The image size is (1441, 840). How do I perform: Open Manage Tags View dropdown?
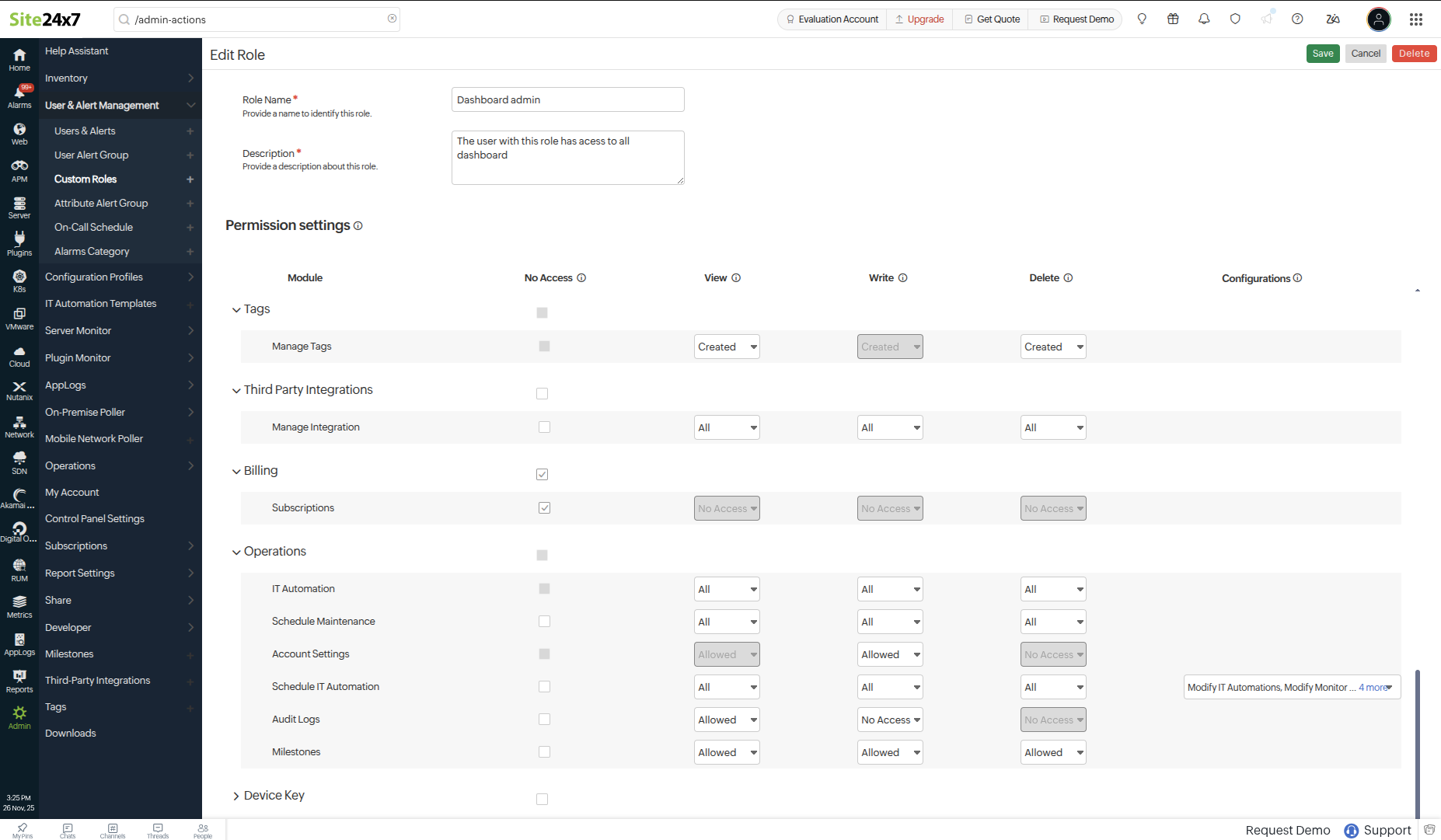(727, 347)
